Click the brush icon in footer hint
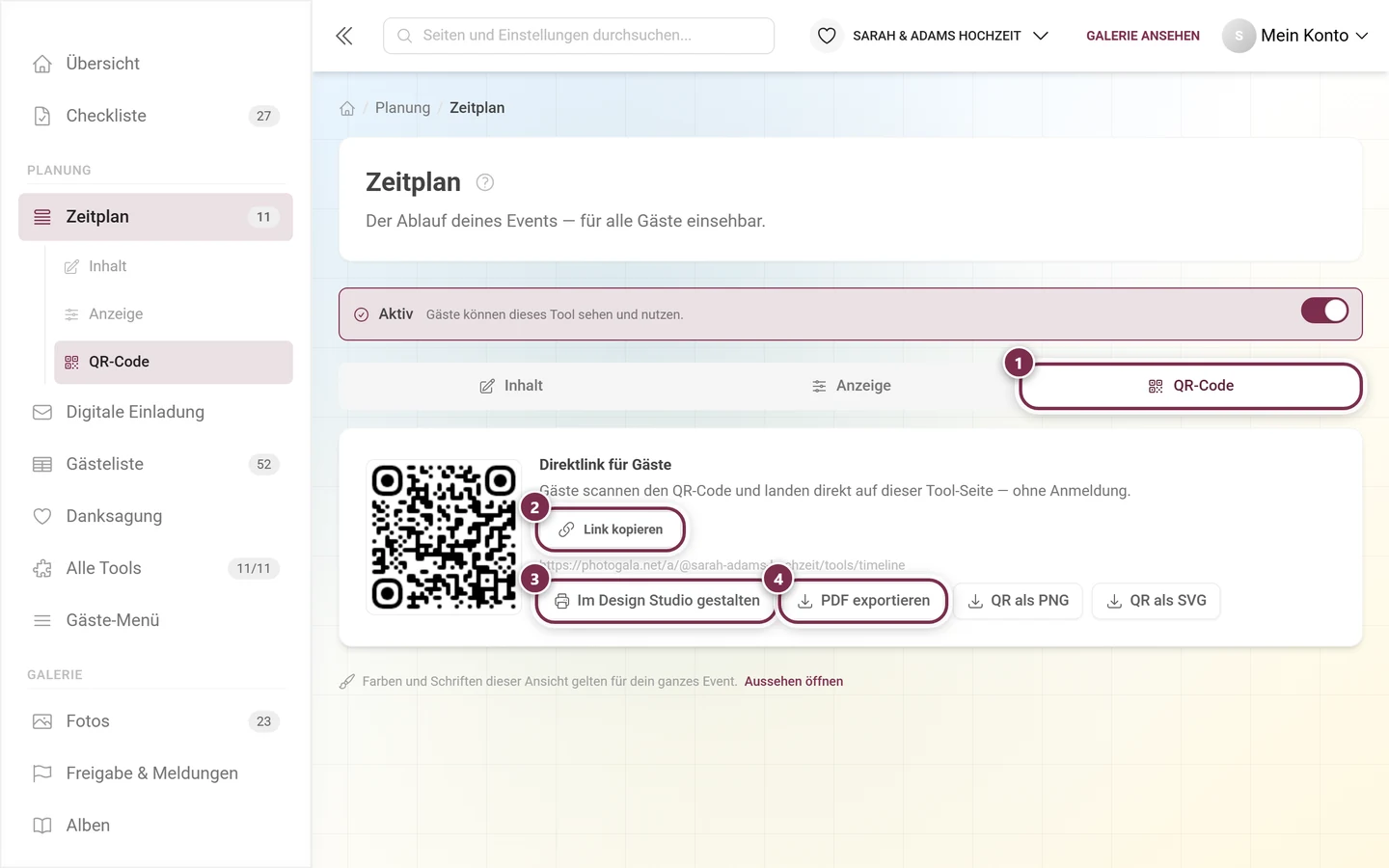1389x868 pixels. point(347,682)
